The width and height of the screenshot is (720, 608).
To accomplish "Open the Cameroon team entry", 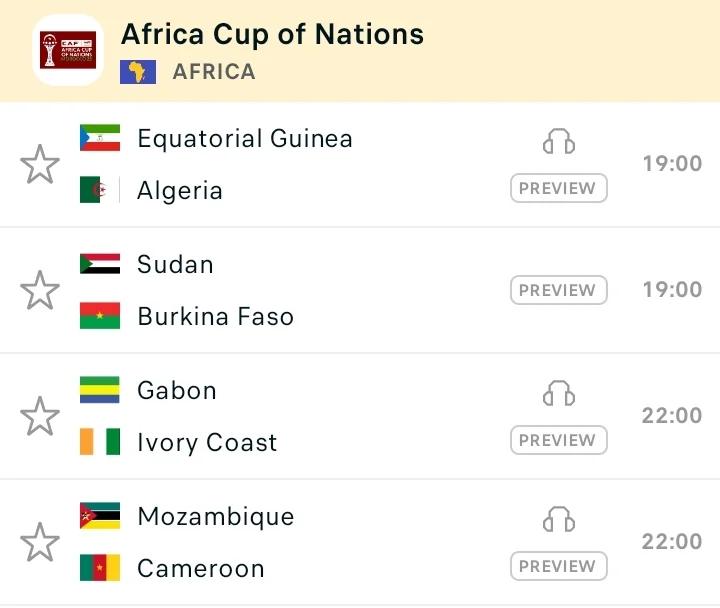I will 201,569.
